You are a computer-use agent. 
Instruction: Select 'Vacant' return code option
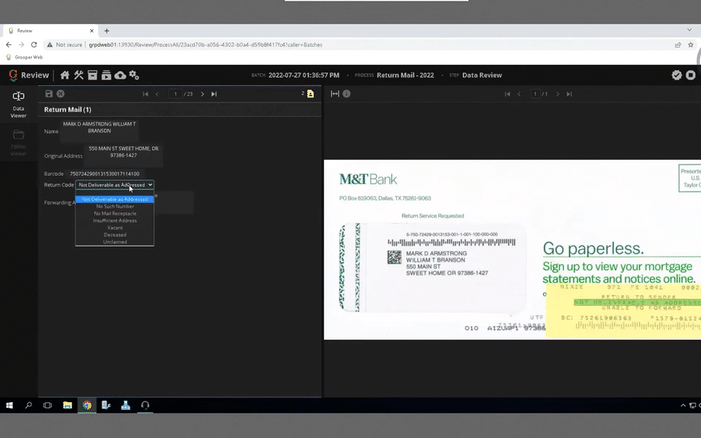click(115, 228)
